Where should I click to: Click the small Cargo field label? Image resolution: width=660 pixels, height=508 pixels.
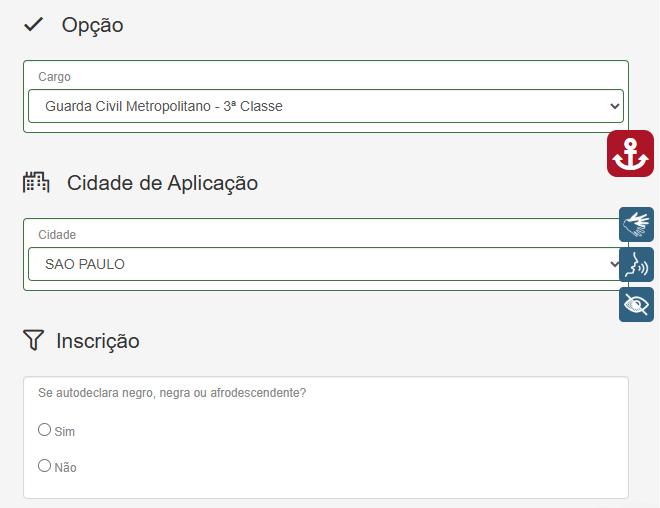(54, 77)
